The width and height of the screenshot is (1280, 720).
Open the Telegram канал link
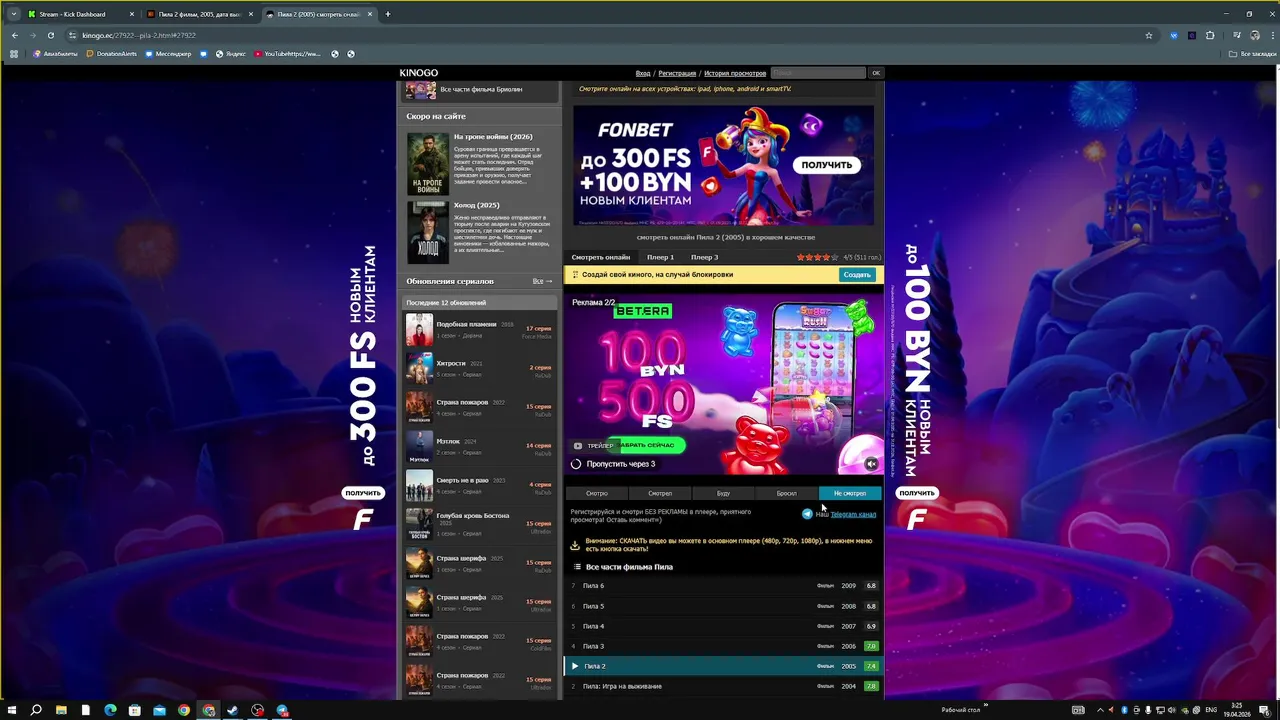point(853,514)
